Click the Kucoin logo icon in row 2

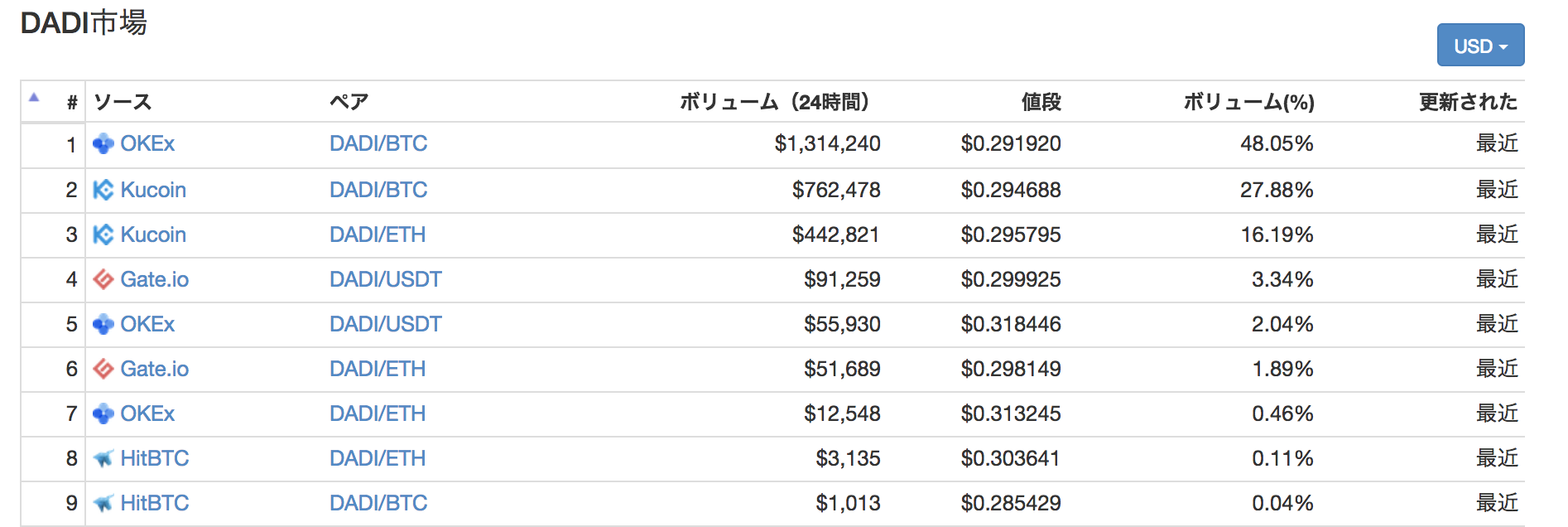point(103,191)
